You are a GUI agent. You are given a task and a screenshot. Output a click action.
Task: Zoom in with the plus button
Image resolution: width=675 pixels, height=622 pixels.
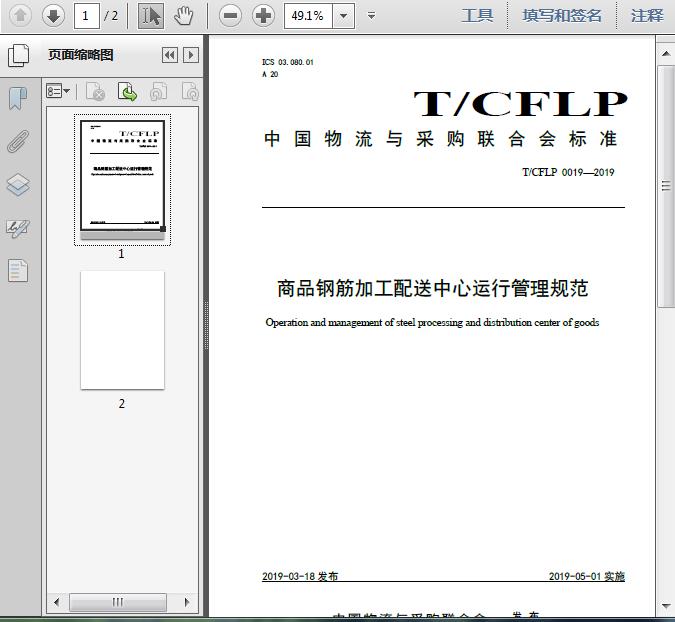coord(263,16)
